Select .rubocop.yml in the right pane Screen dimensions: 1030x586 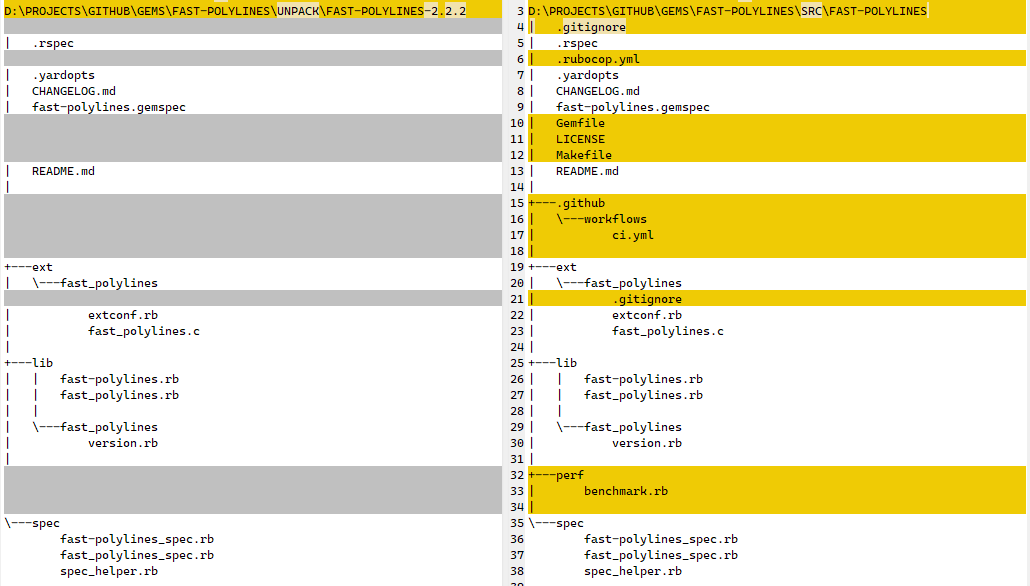597,59
